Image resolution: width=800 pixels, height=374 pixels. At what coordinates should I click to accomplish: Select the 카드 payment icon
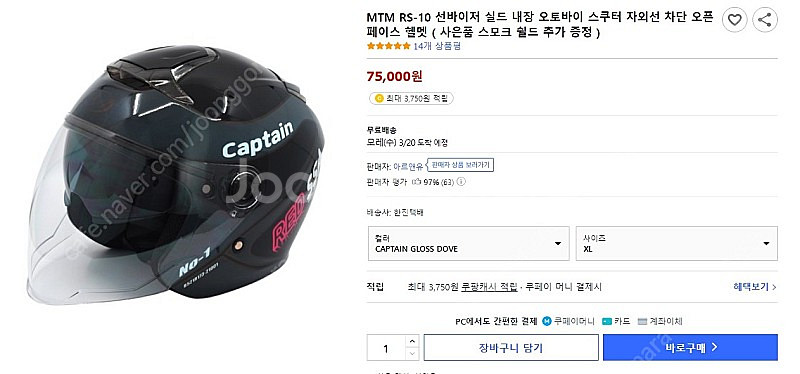point(607,321)
